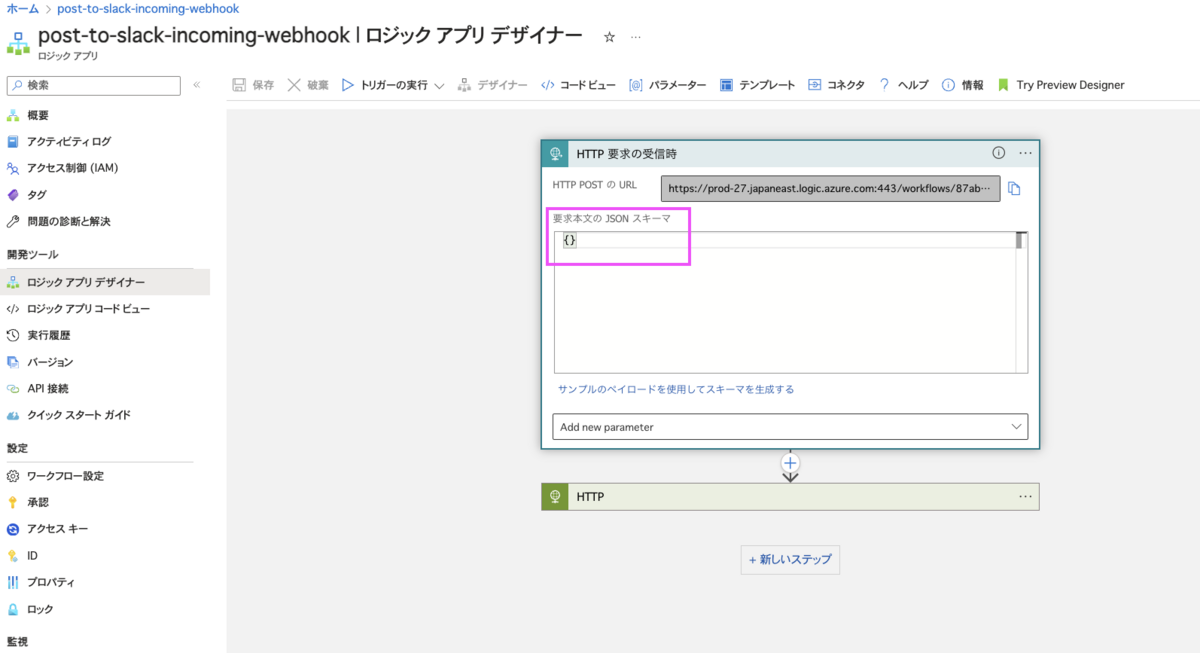Click the HTTP trigger globe icon
1200x653 pixels.
pos(555,153)
